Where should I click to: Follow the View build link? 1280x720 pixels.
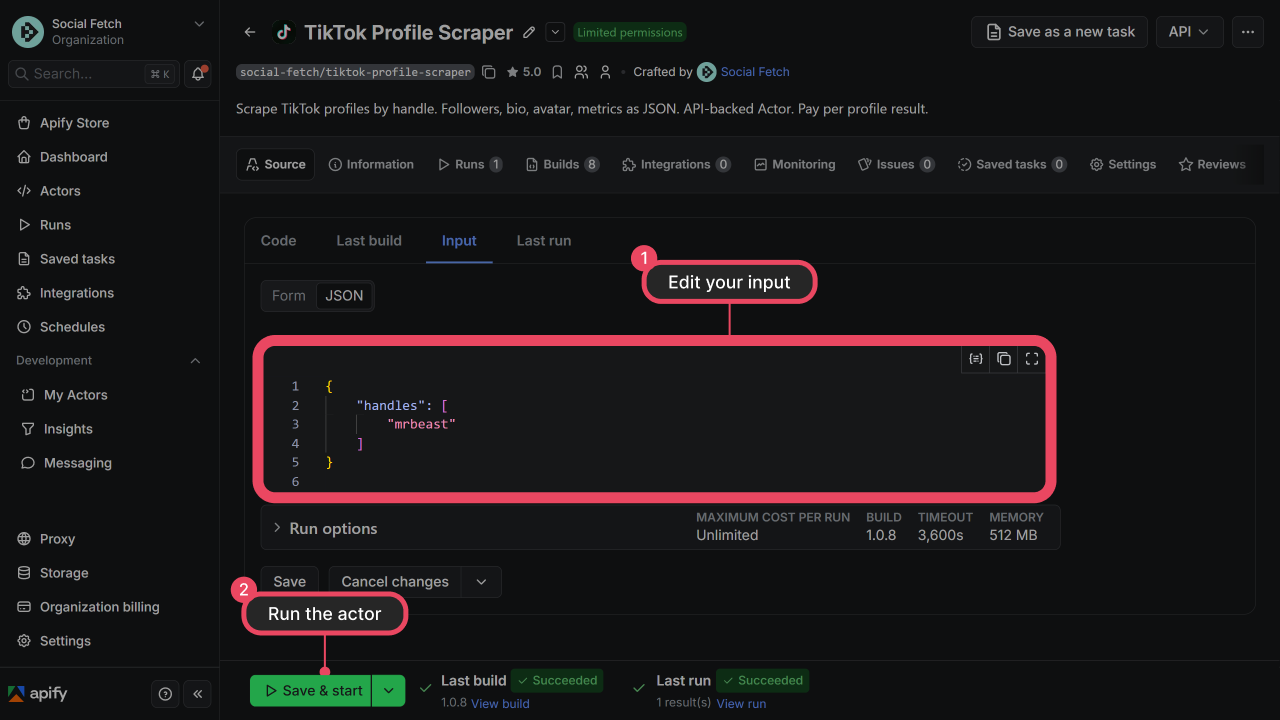pos(500,704)
